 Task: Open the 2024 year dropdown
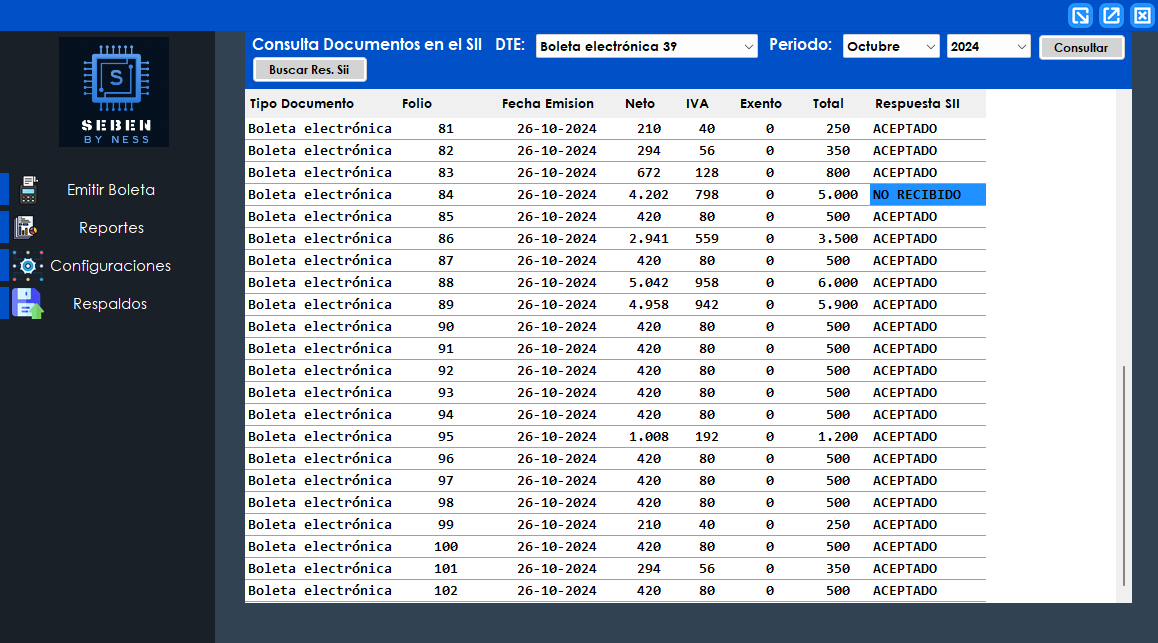[x=988, y=46]
